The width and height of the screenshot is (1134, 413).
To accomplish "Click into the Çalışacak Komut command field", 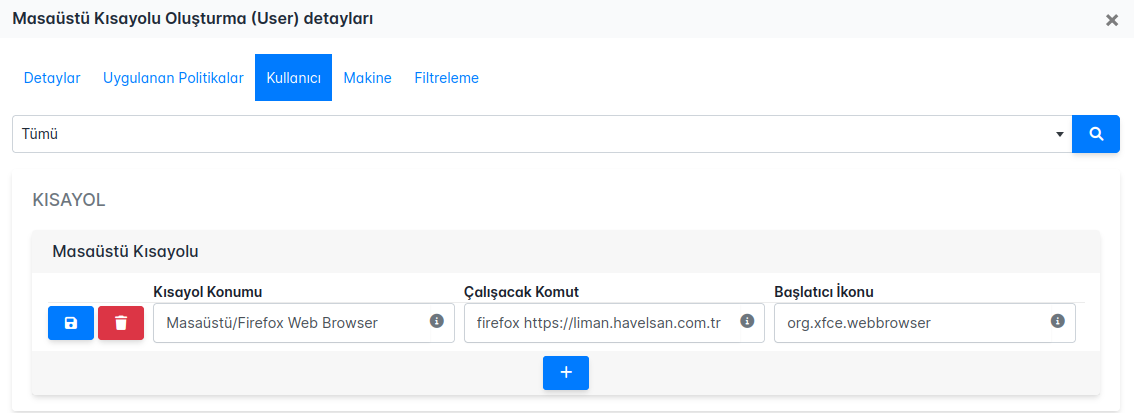I will point(600,323).
